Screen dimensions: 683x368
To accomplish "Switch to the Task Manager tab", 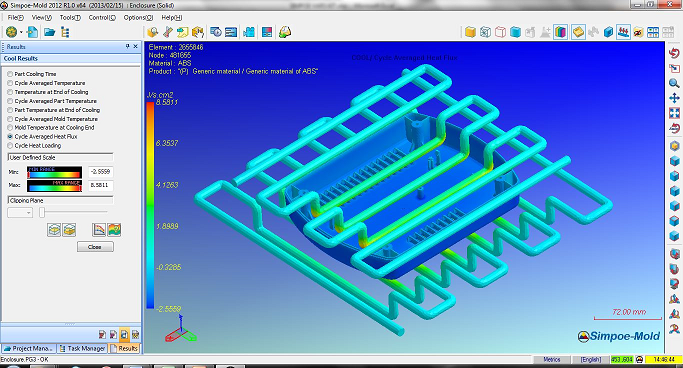I will pyautogui.click(x=82, y=348).
